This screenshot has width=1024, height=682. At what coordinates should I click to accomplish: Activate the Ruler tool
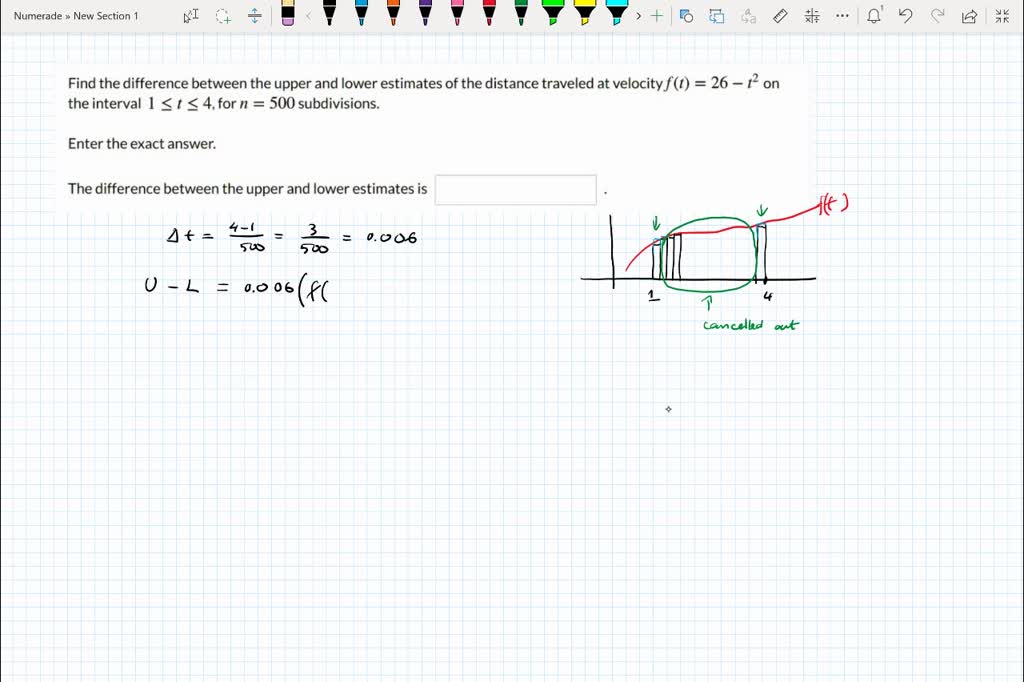click(x=779, y=15)
